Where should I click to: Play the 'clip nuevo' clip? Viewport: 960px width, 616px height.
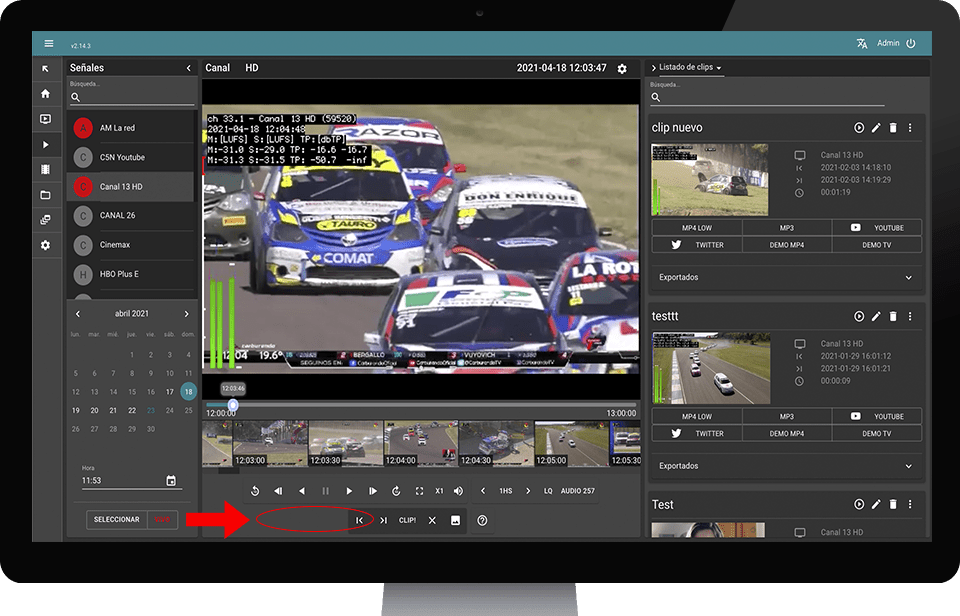point(859,127)
